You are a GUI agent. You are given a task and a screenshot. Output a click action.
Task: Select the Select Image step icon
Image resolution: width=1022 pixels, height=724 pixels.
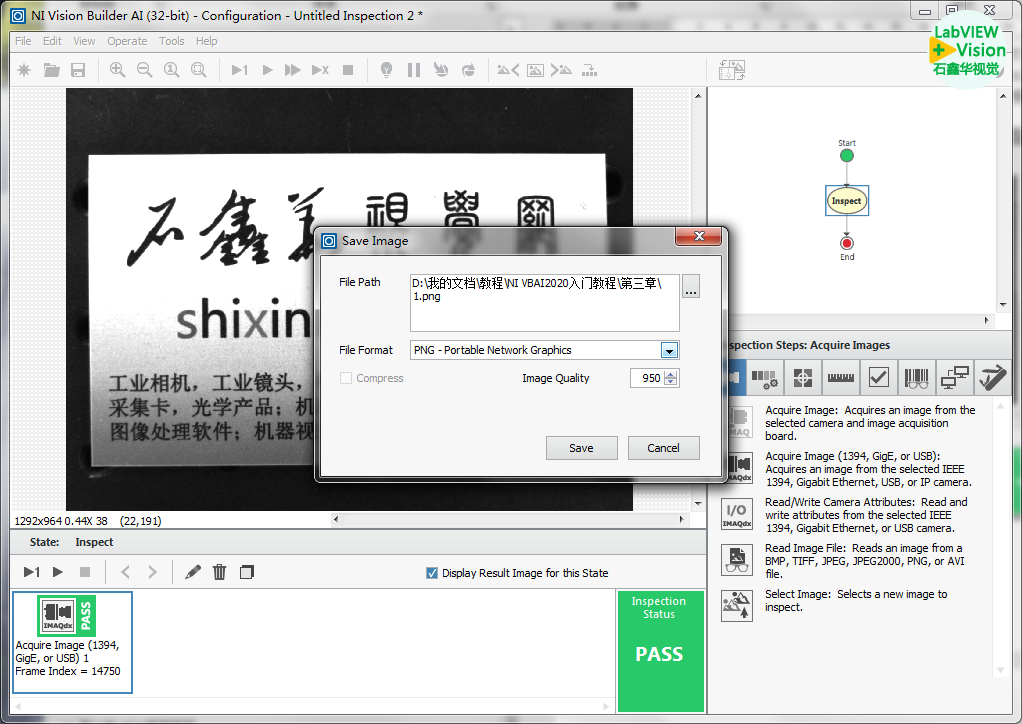tap(737, 606)
